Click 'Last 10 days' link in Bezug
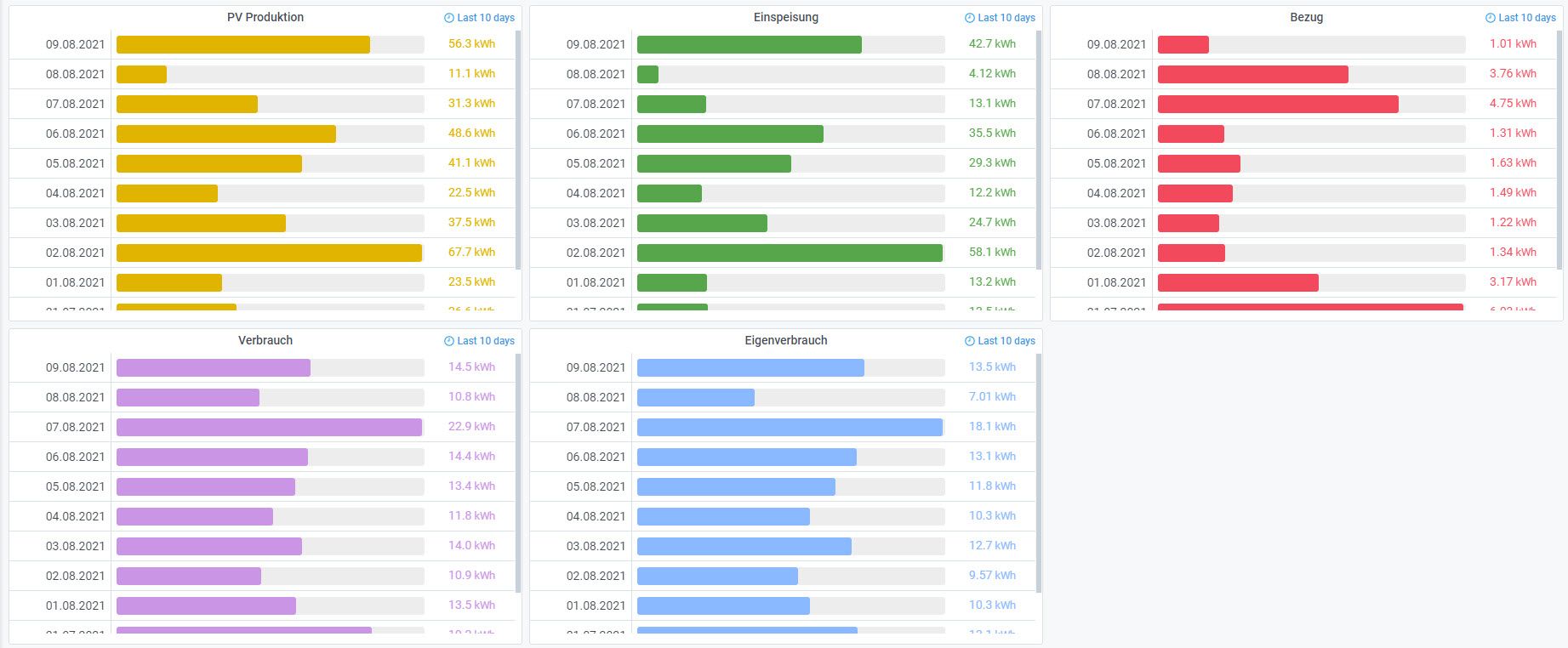1568x648 pixels. click(1527, 18)
